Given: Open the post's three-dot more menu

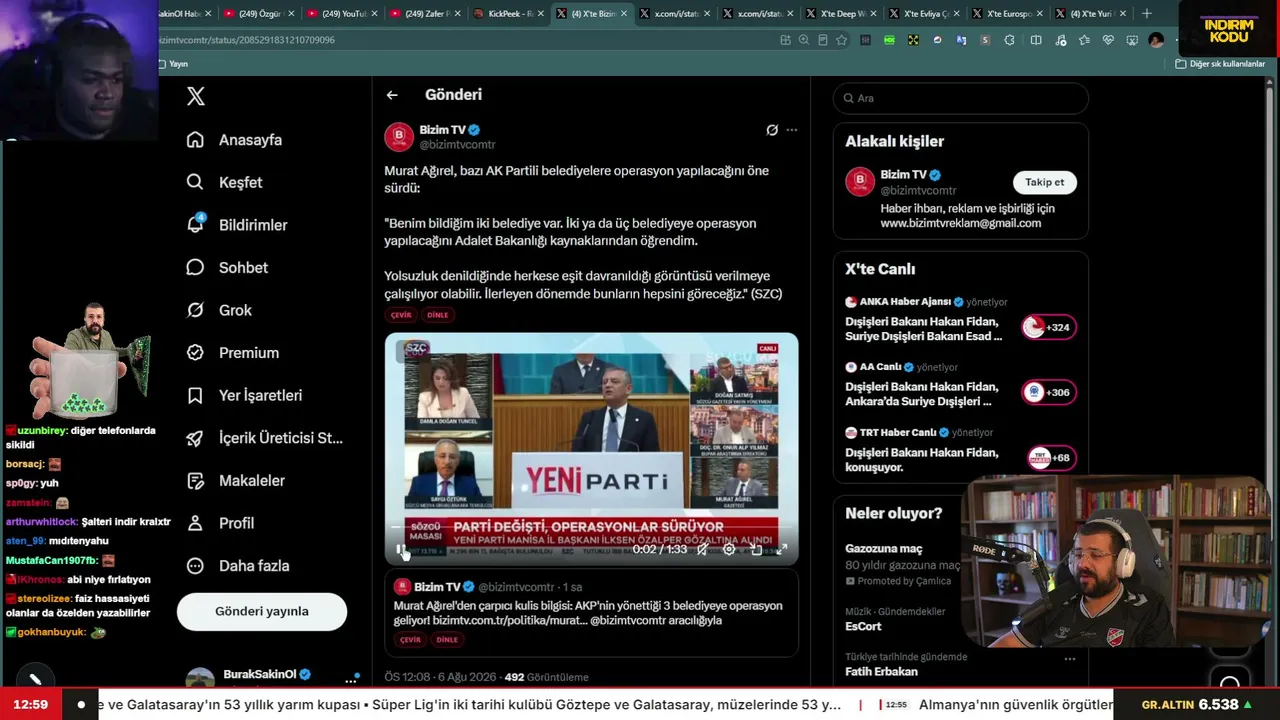Looking at the screenshot, I should [792, 130].
